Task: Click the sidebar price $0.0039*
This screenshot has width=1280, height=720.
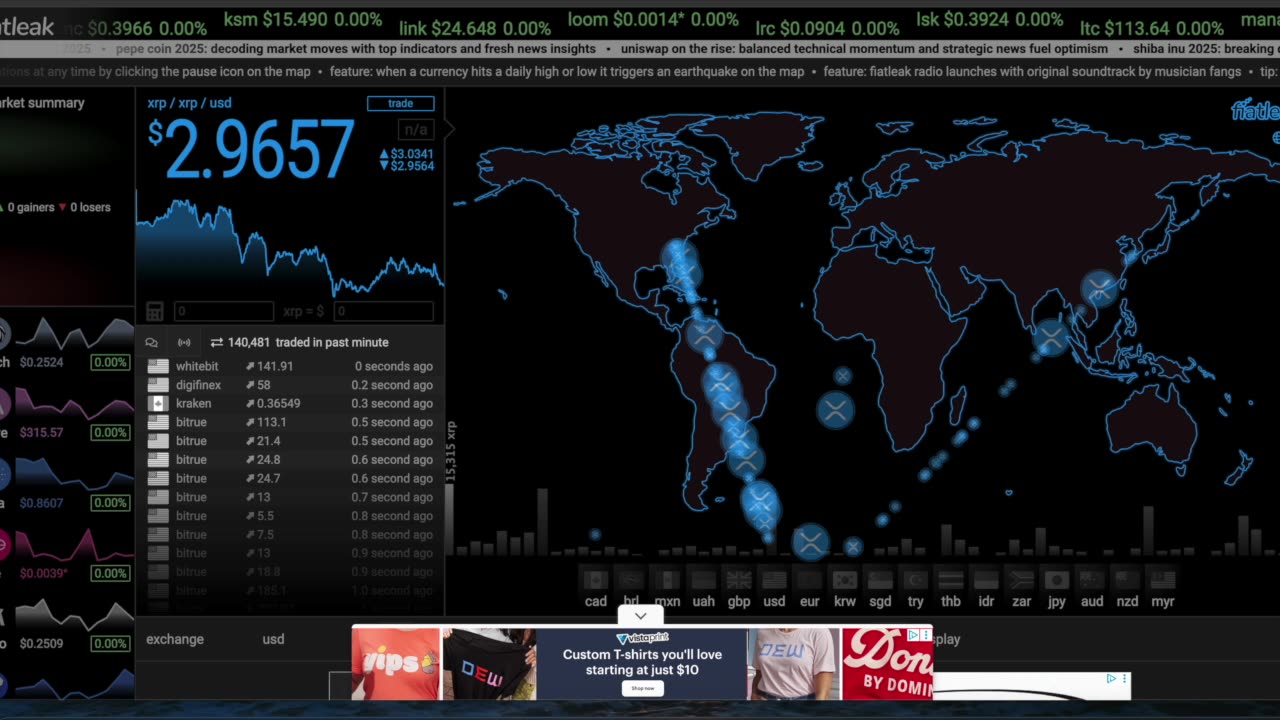Action: (44, 573)
